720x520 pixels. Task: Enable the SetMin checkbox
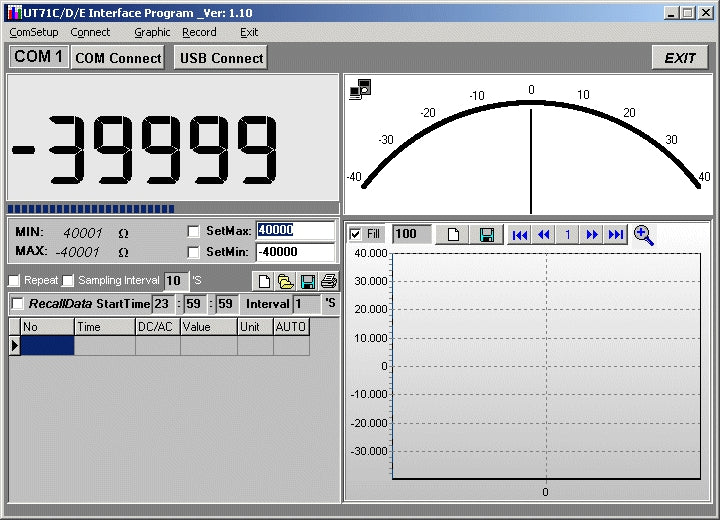point(194,252)
